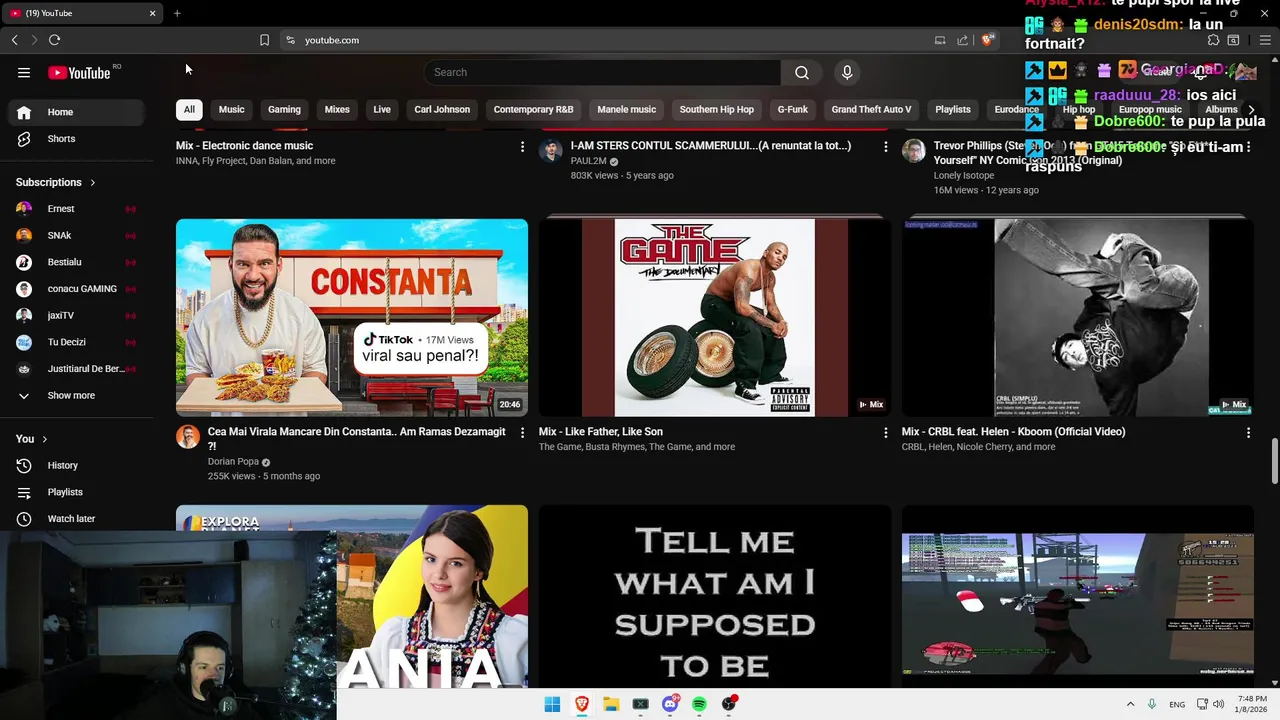Go back with browser back arrow
The image size is (1280, 720).
(15, 40)
